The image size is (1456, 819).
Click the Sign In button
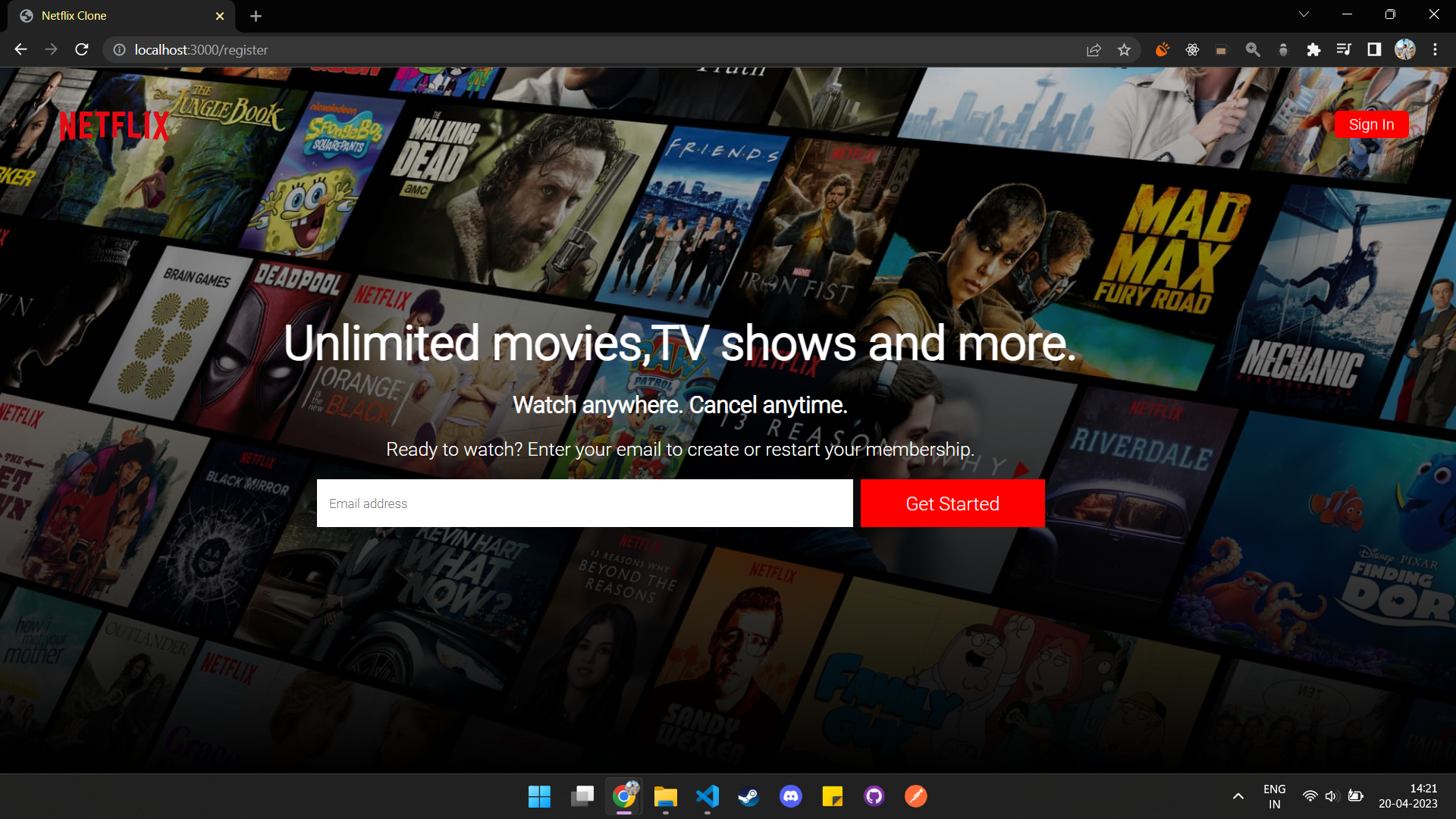(1371, 124)
